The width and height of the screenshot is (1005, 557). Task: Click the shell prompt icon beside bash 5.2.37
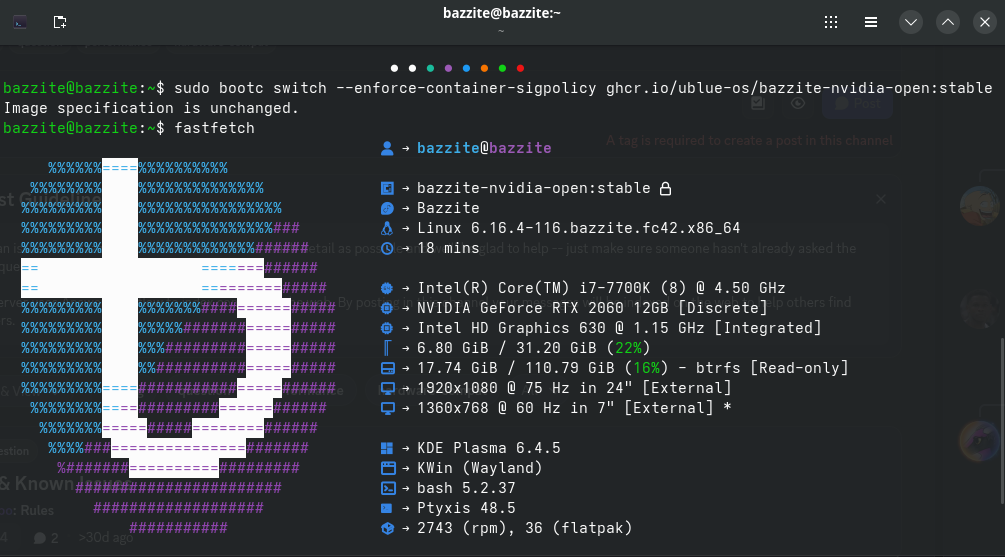(388, 488)
